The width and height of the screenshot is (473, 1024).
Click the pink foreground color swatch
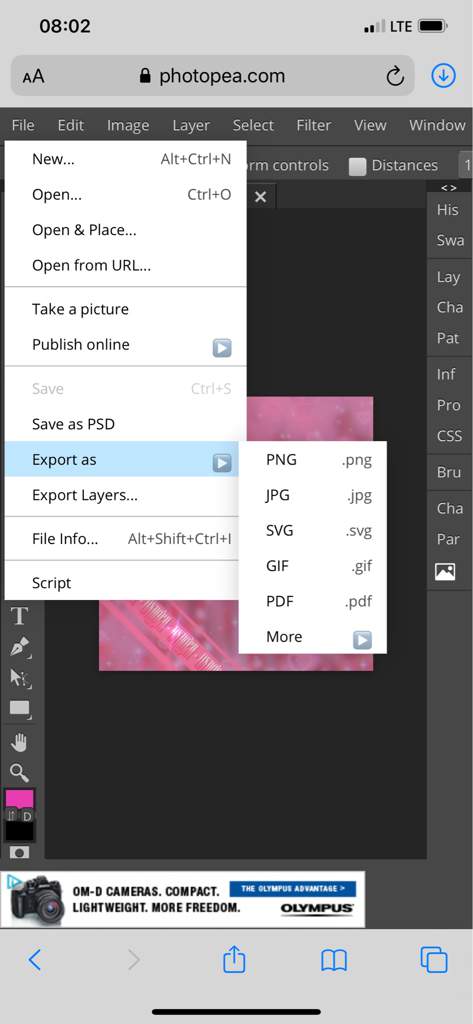coord(20,799)
